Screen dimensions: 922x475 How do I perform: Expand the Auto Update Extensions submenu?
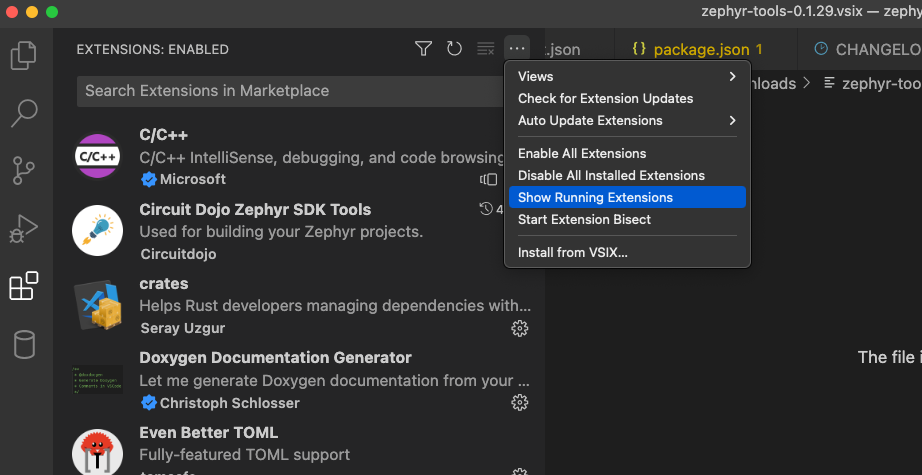[x=627, y=121]
